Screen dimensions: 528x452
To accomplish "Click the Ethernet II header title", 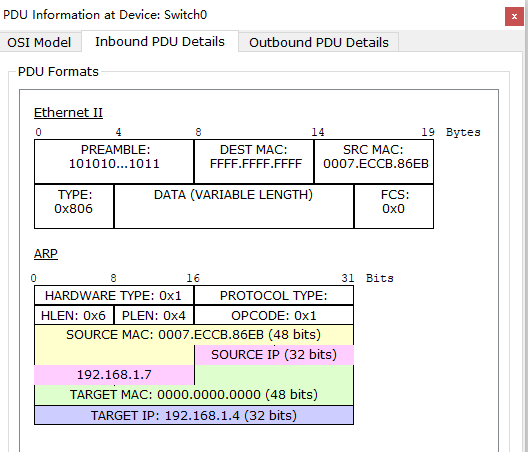I will click(x=68, y=112).
